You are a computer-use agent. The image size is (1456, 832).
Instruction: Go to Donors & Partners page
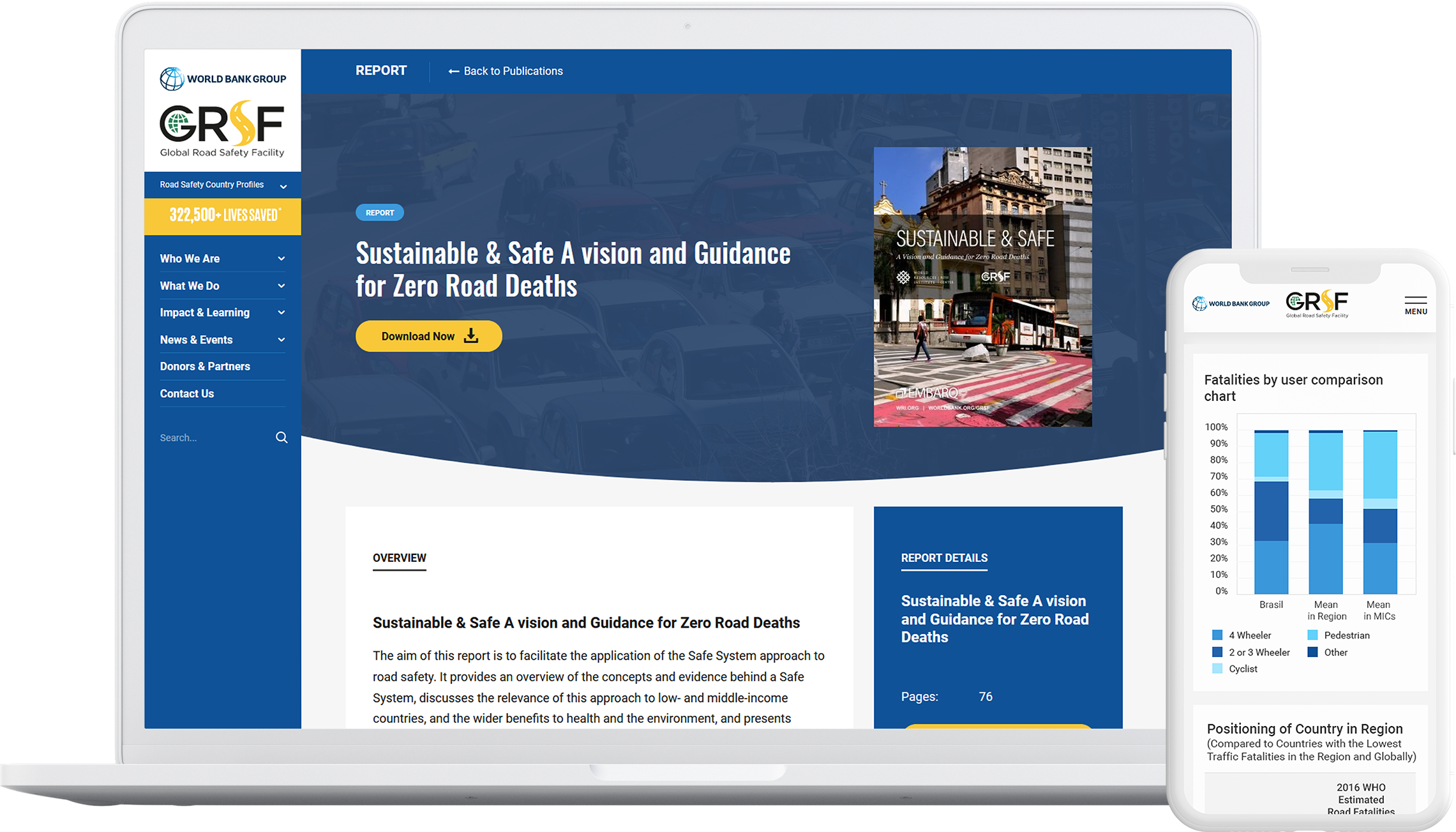pyautogui.click(x=205, y=367)
